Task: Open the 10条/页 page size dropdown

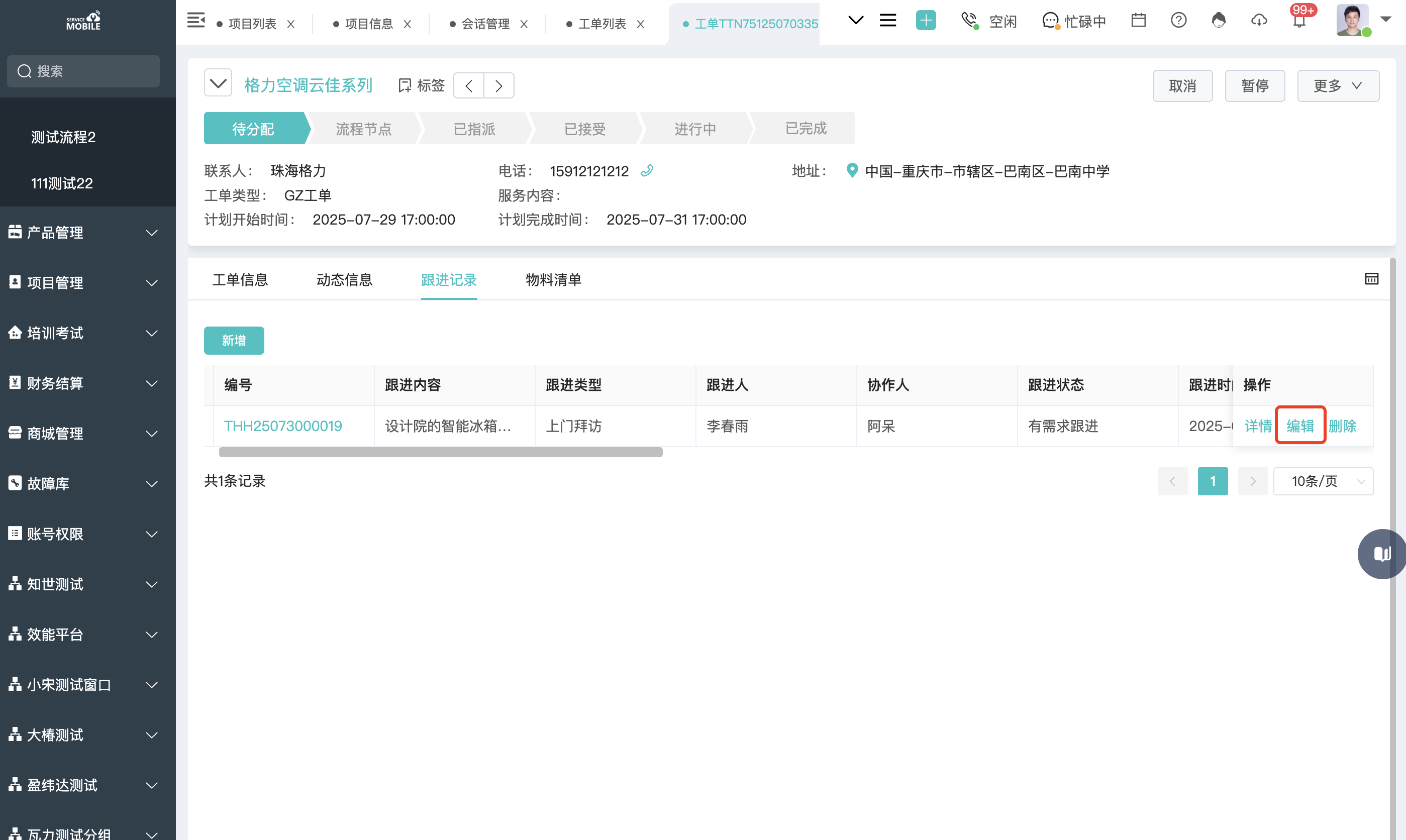Action: (1323, 481)
